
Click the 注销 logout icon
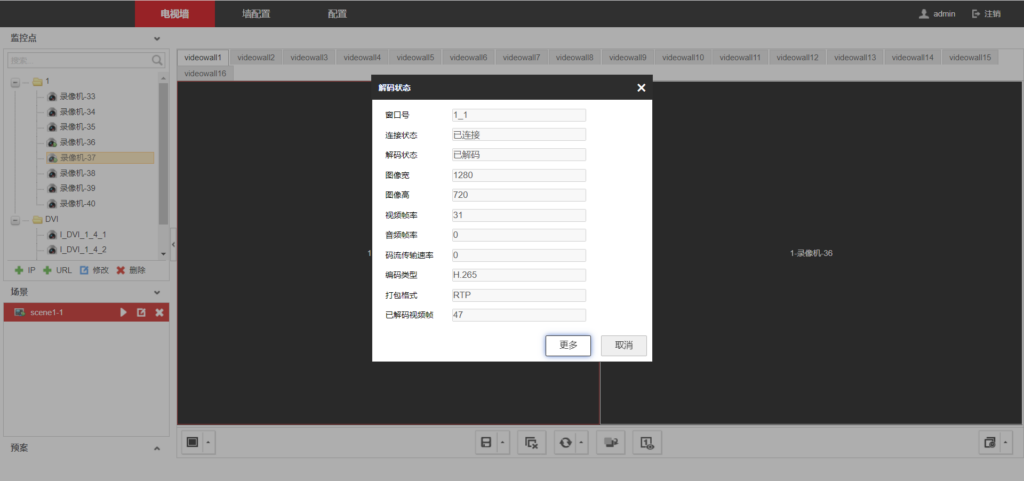[976, 14]
